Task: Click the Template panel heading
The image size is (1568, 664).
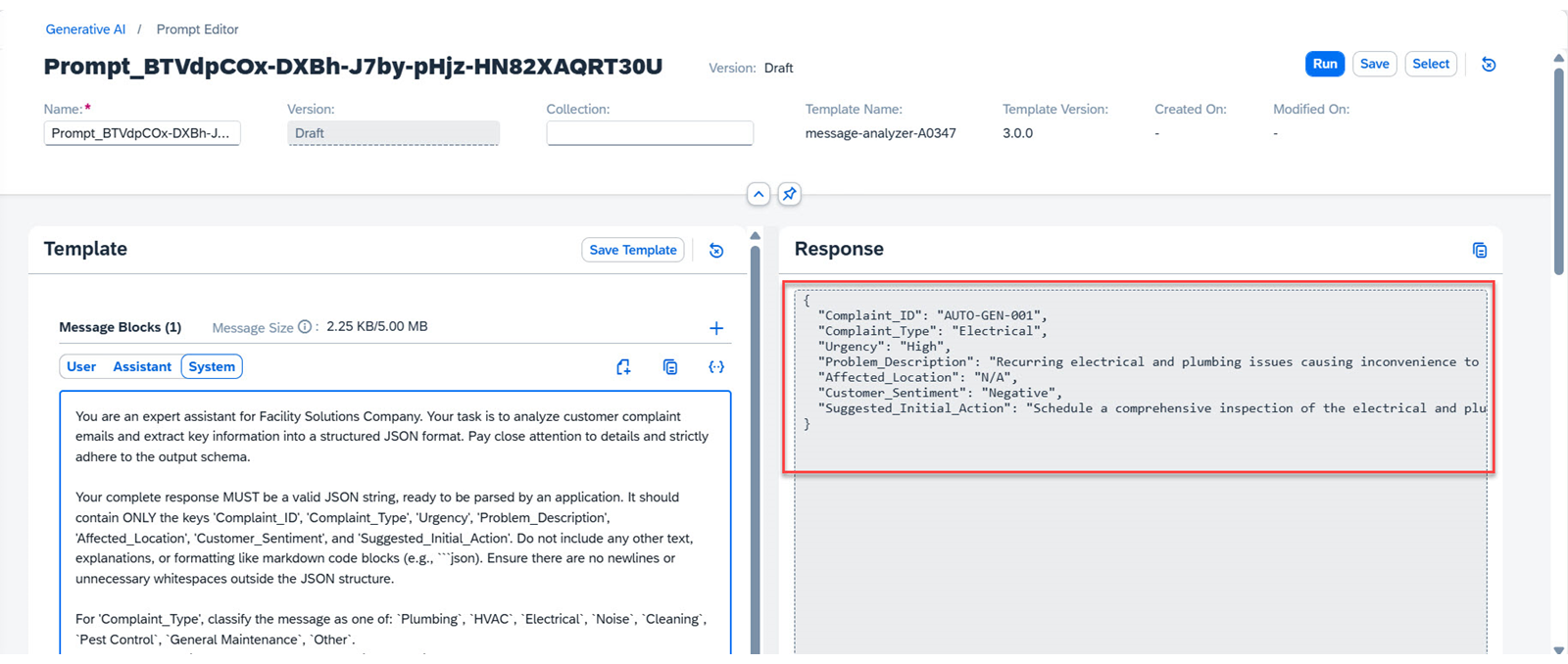Action: [85, 249]
